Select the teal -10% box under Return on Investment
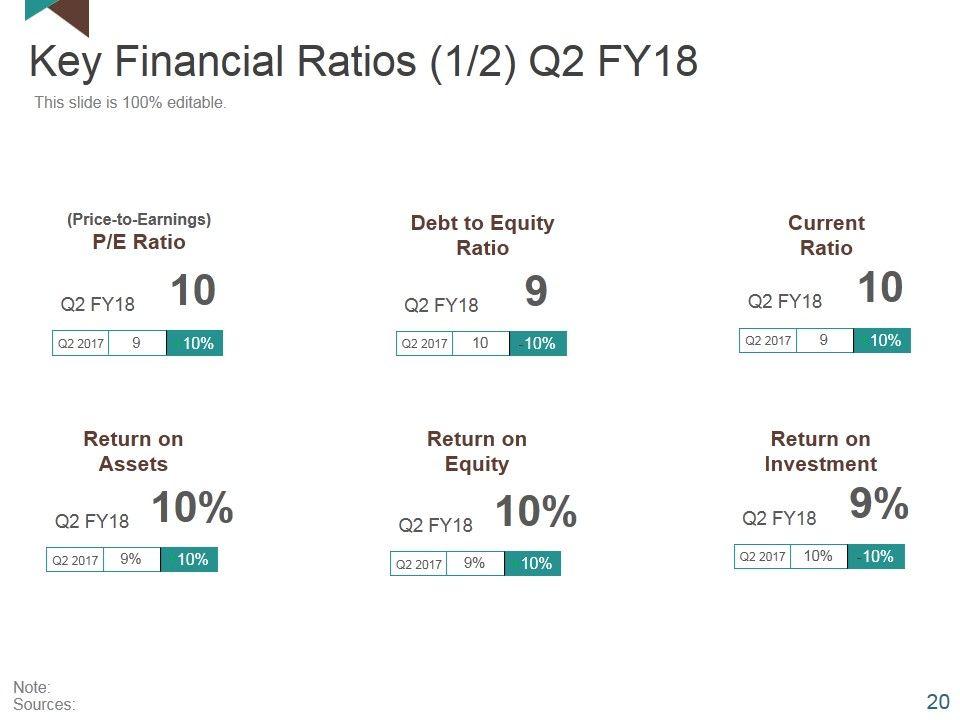Image resolution: width=960 pixels, height=720 pixels. [x=875, y=556]
